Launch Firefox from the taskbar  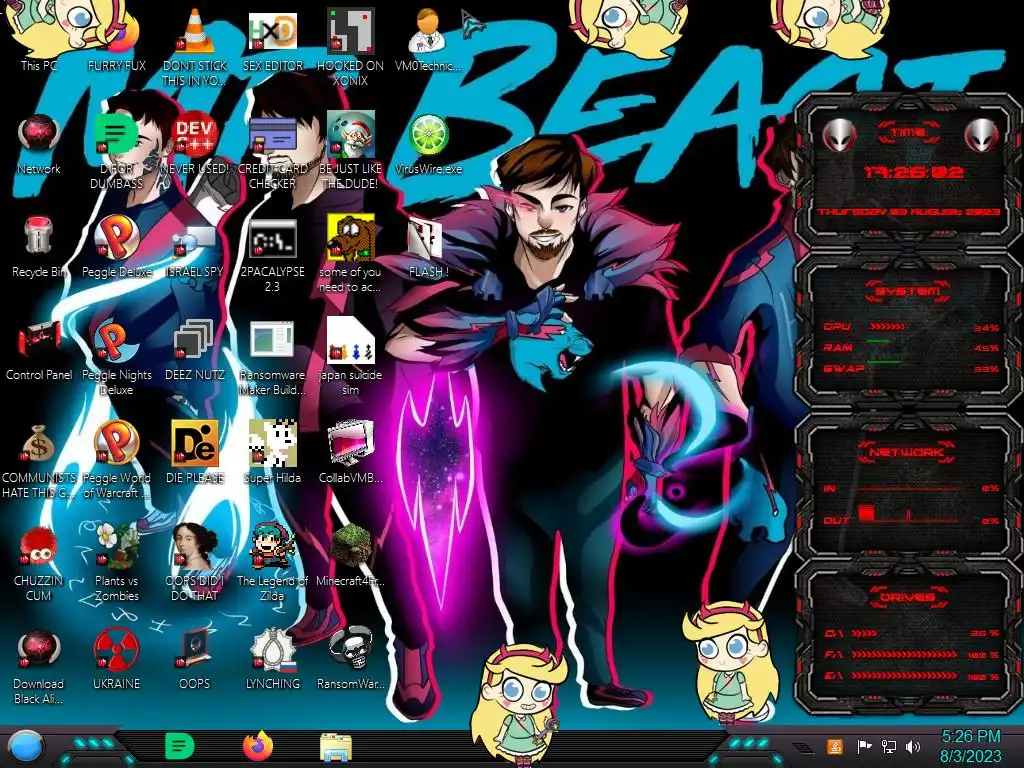point(258,746)
